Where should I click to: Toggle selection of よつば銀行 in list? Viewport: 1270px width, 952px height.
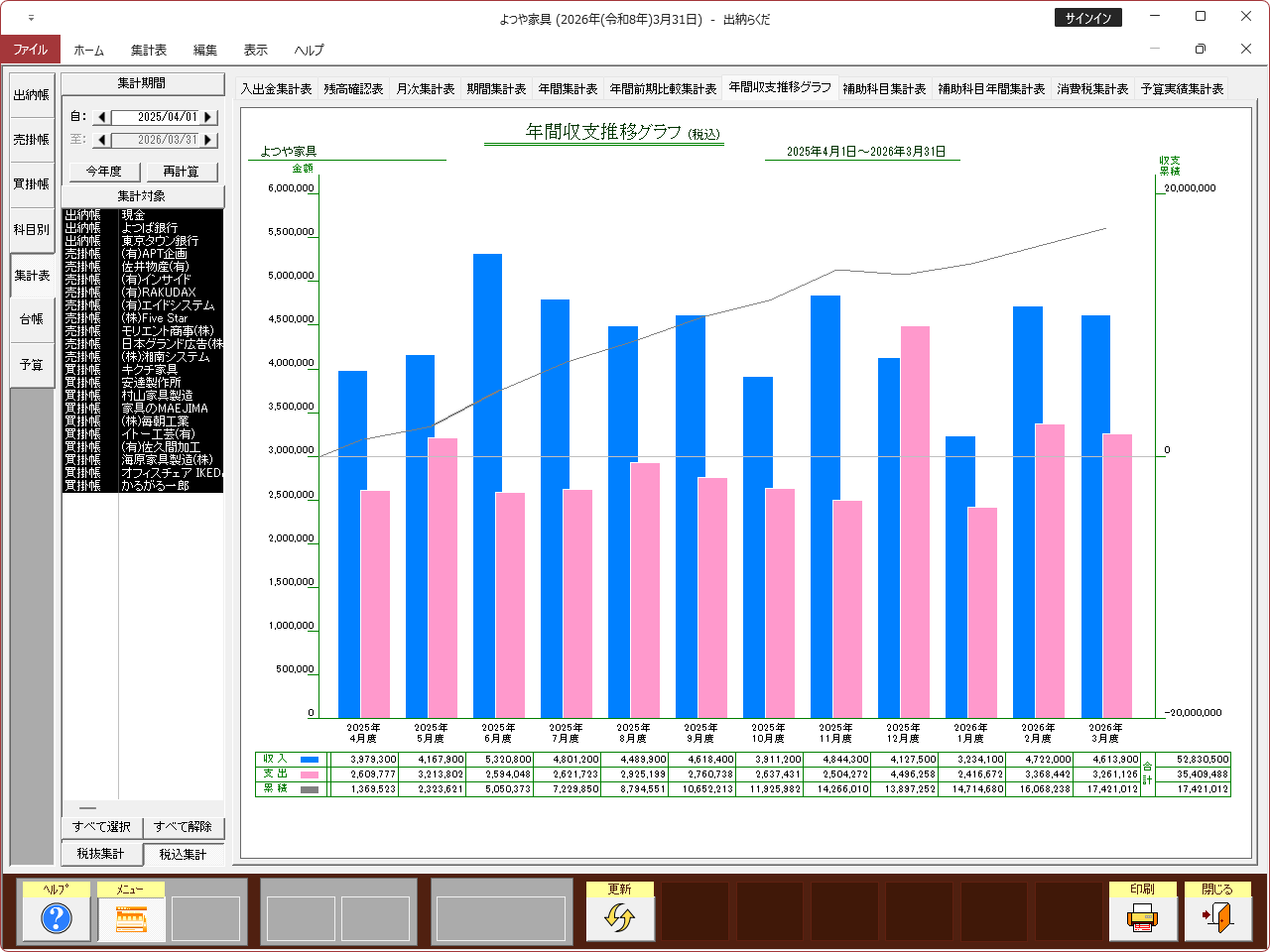tap(149, 228)
